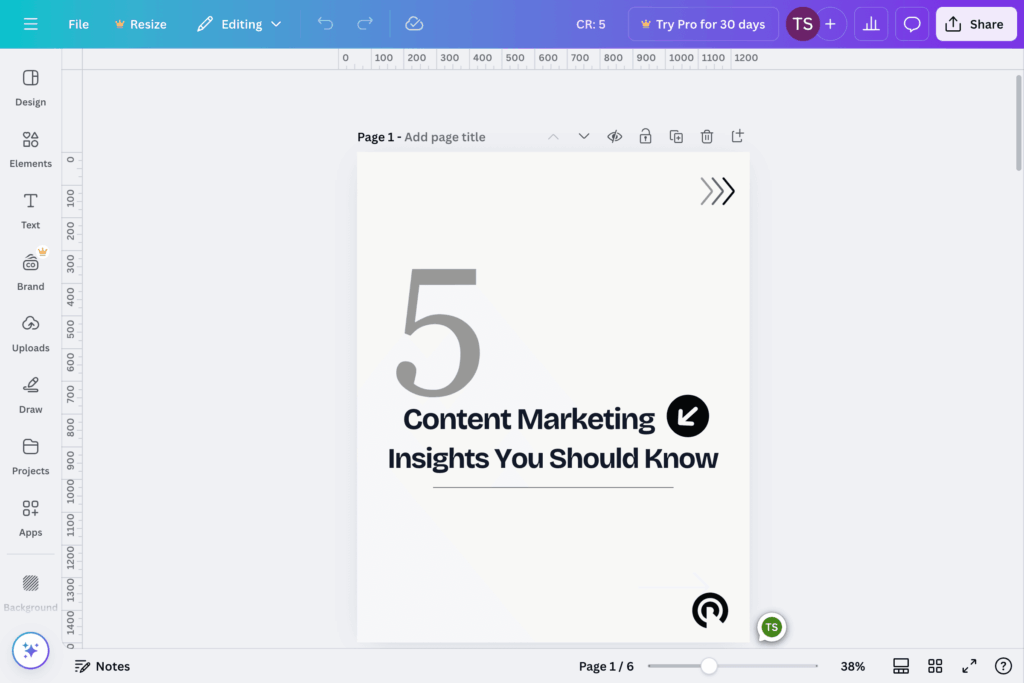Open the File menu
The image size is (1024, 683).
pyautogui.click(x=78, y=24)
